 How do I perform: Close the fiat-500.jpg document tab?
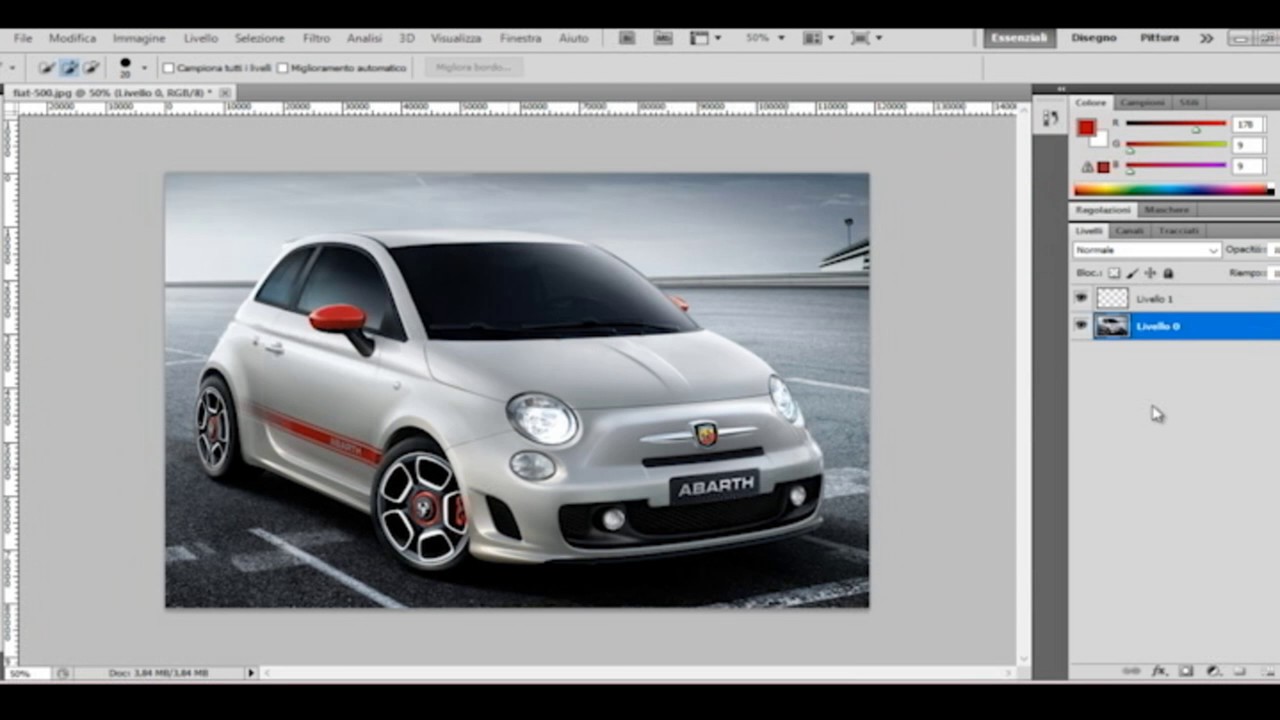coord(225,92)
